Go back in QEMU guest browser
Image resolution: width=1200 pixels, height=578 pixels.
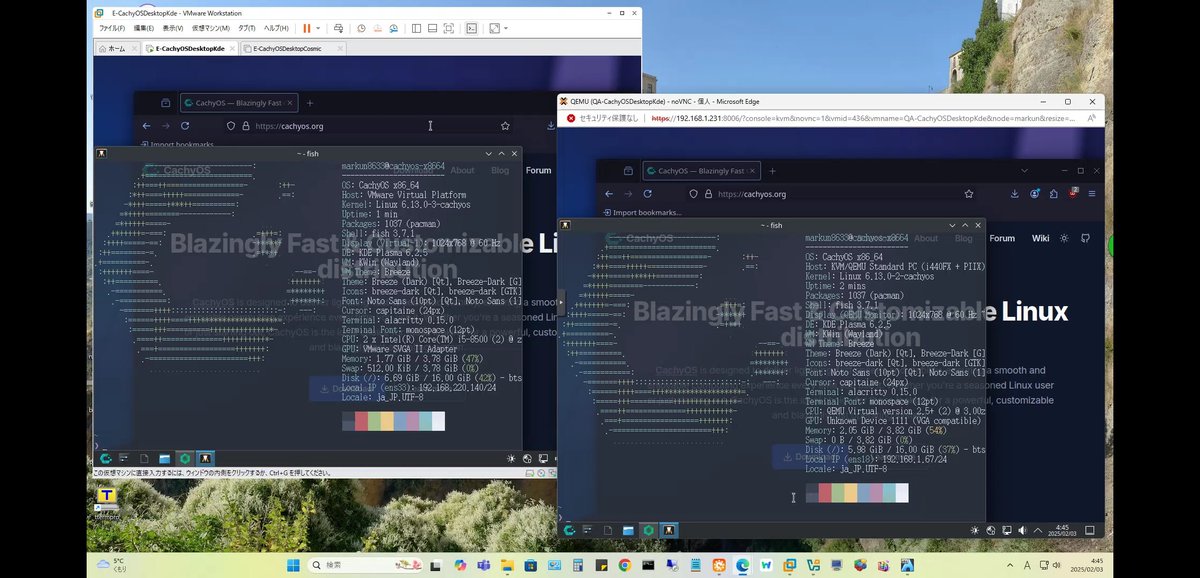(608, 194)
